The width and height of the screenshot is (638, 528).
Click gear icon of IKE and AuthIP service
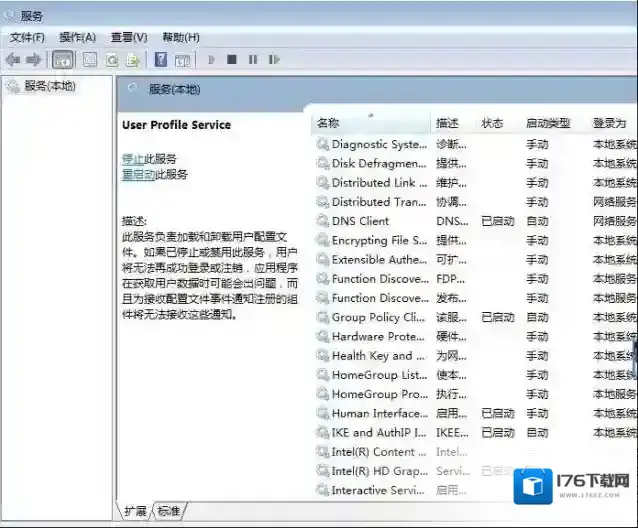(x=323, y=432)
